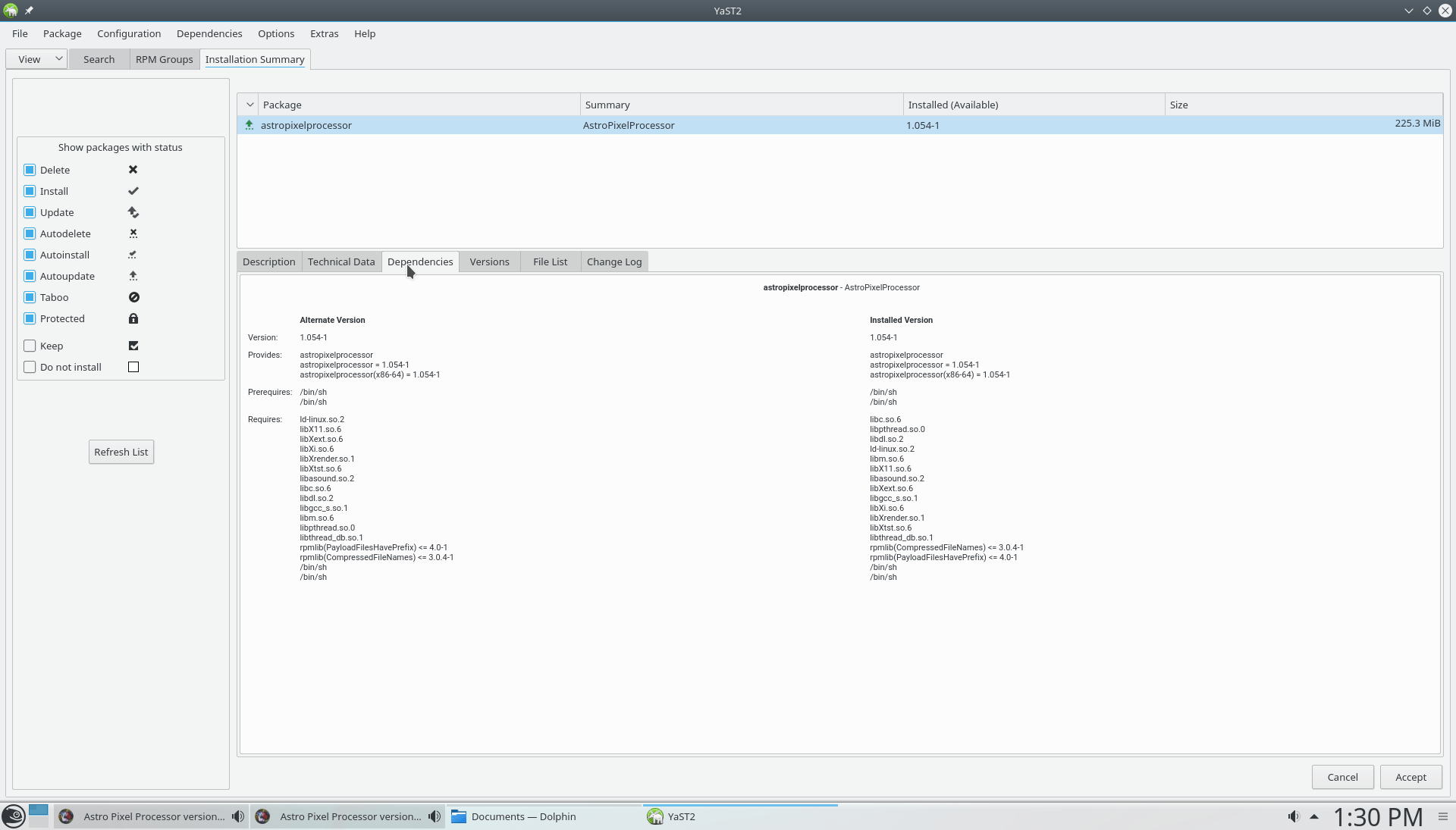Viewport: 1456px width, 830px height.
Task: Switch to the Search tab
Action: coord(99,59)
